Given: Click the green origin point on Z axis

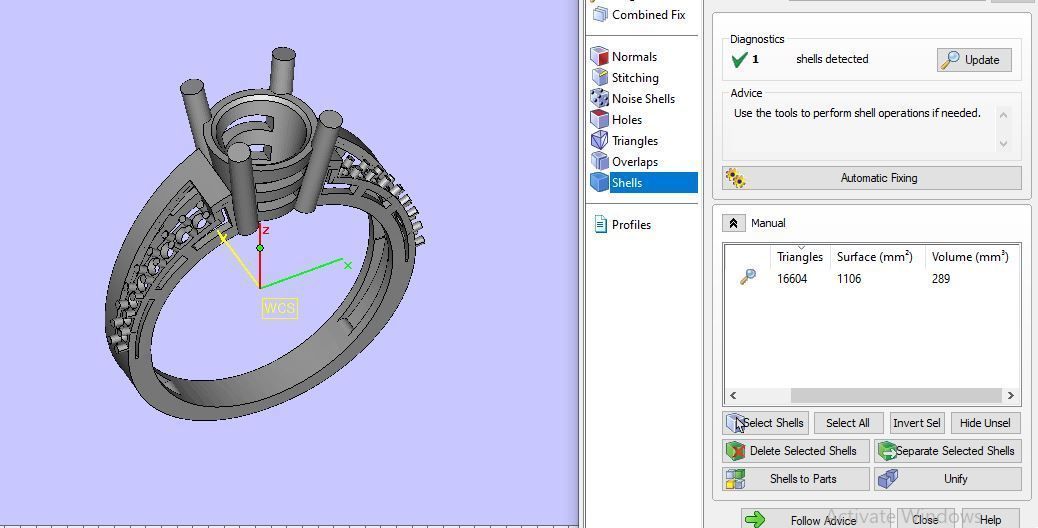Looking at the screenshot, I should [x=260, y=248].
